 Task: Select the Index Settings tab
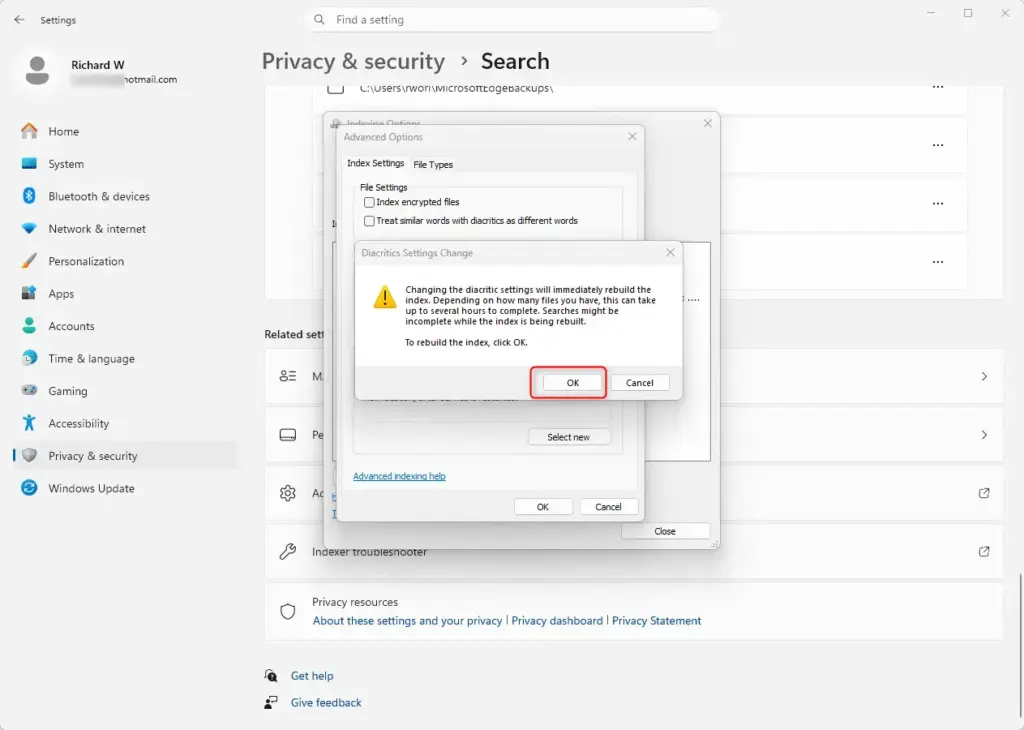pos(376,163)
